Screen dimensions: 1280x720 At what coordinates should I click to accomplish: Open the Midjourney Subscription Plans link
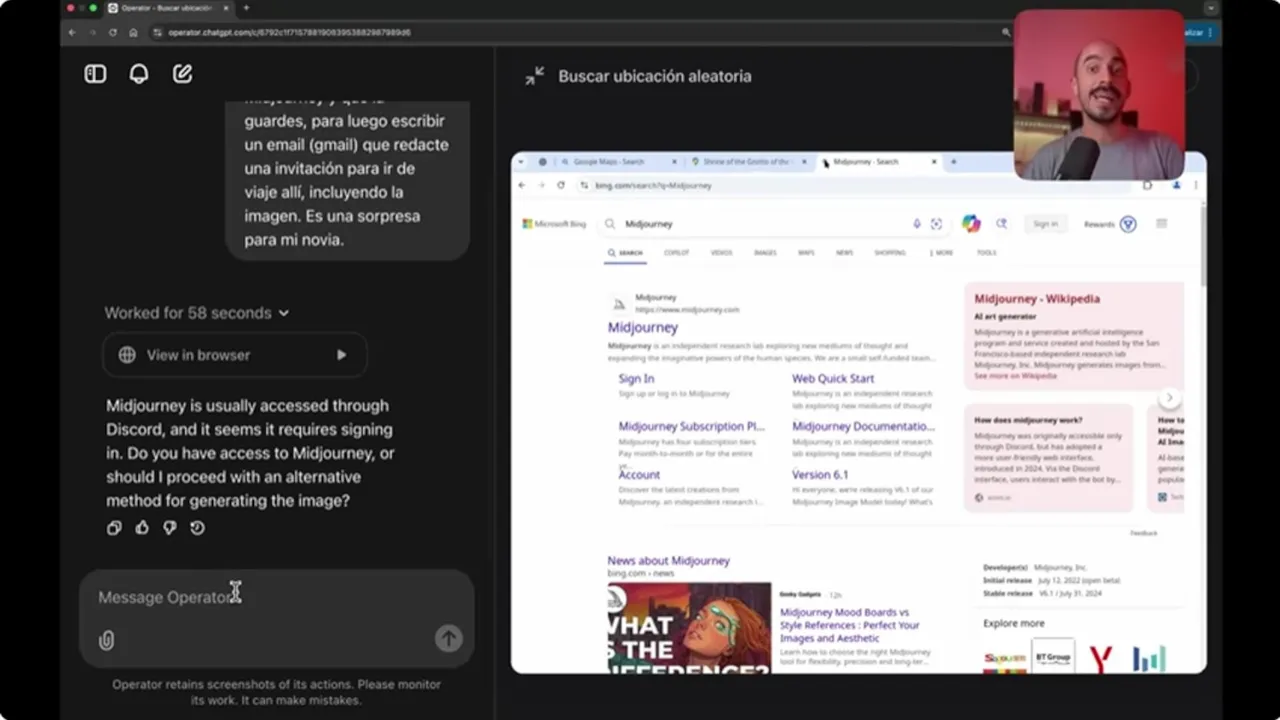691,426
